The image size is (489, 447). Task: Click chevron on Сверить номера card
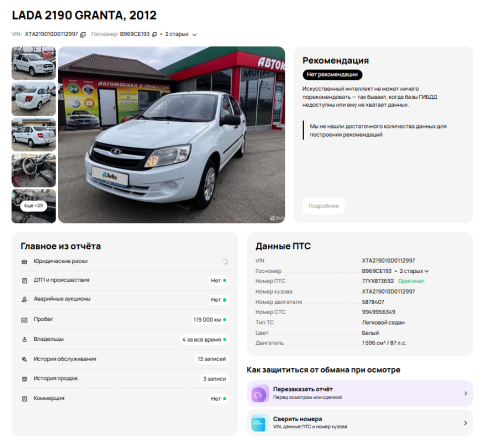click(x=466, y=423)
